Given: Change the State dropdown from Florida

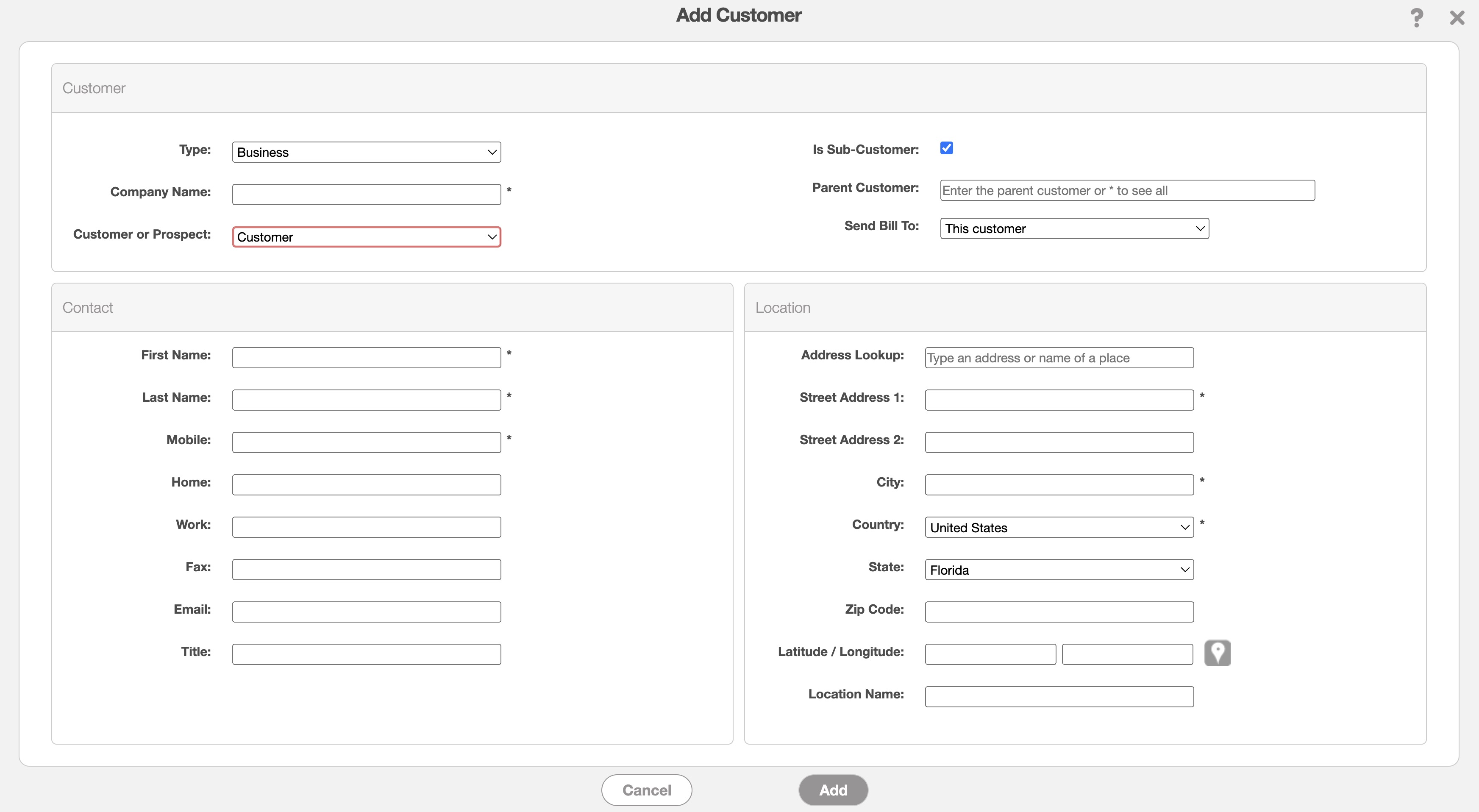Looking at the screenshot, I should (x=1059, y=570).
